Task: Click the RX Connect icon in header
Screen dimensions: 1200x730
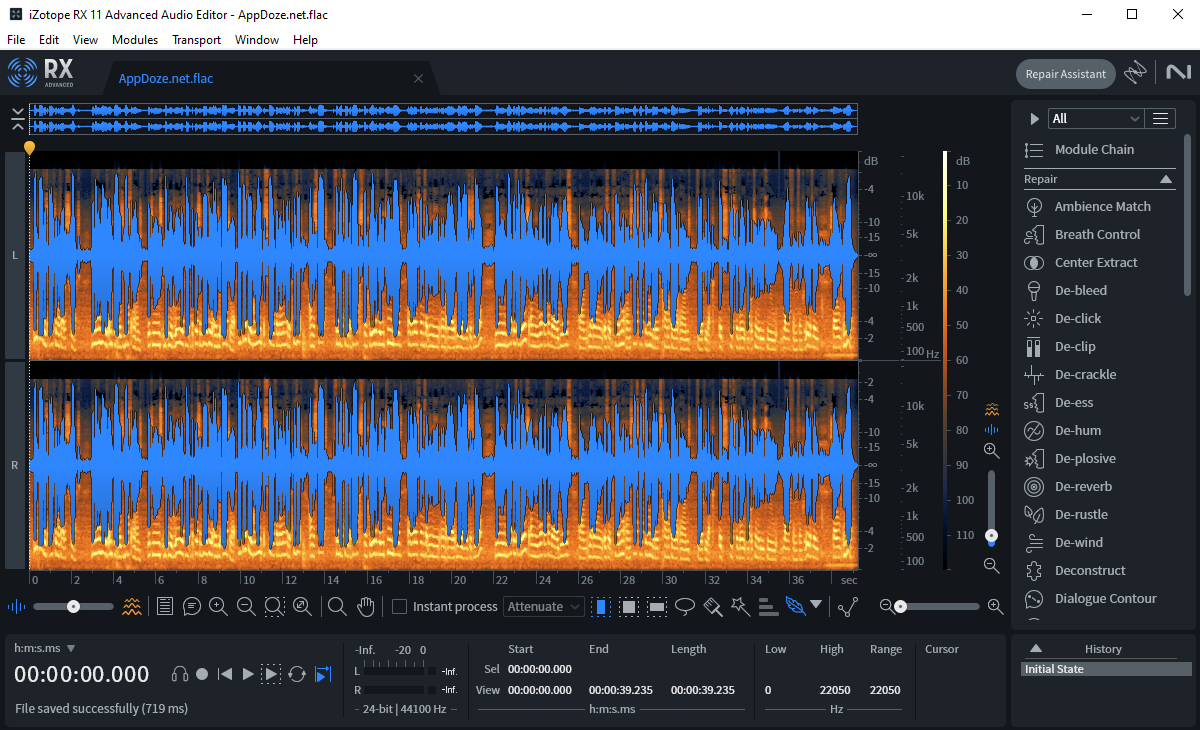Action: pyautogui.click(x=1134, y=73)
